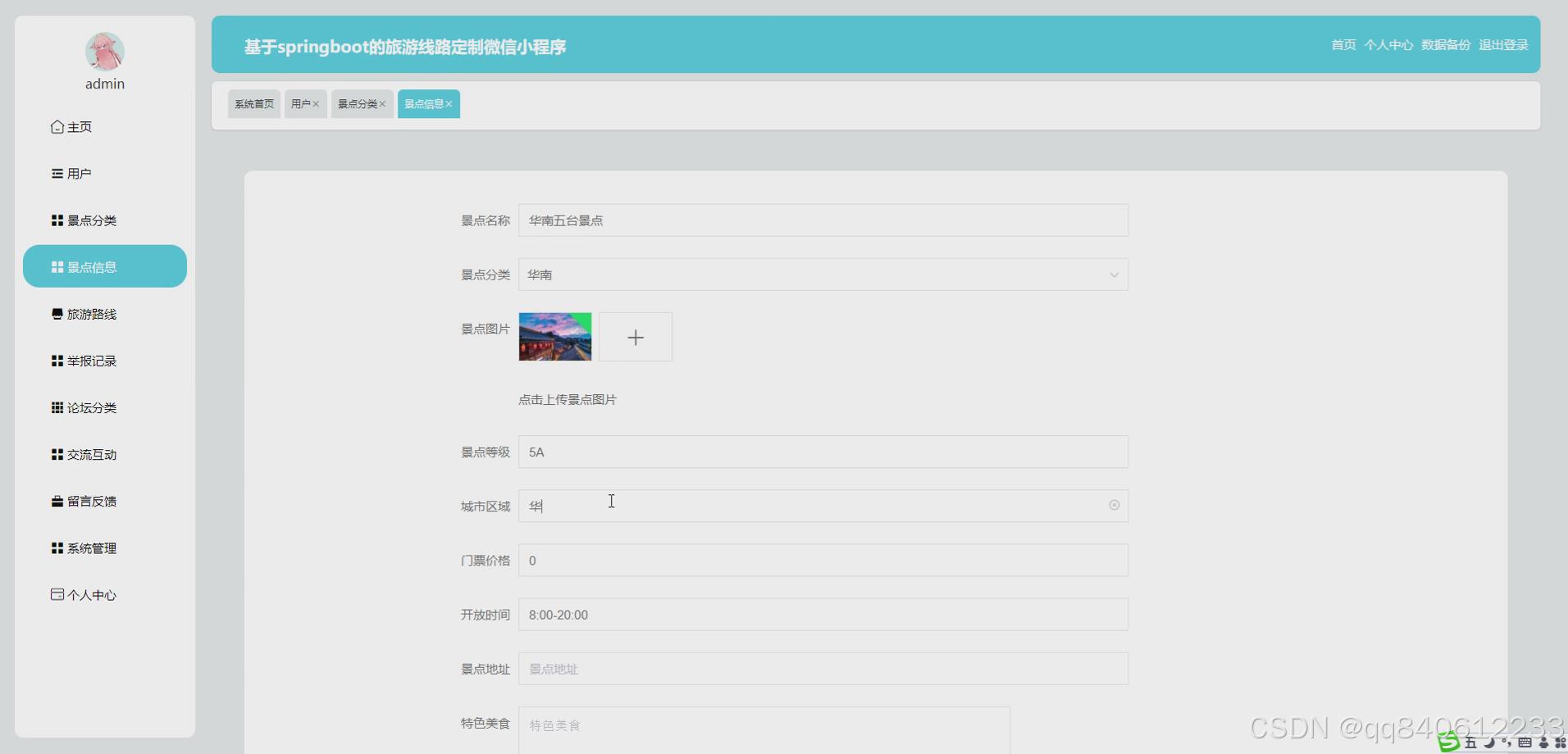Open the 论坛分类 sidebar menu
The height and width of the screenshot is (754, 1568).
tap(105, 407)
